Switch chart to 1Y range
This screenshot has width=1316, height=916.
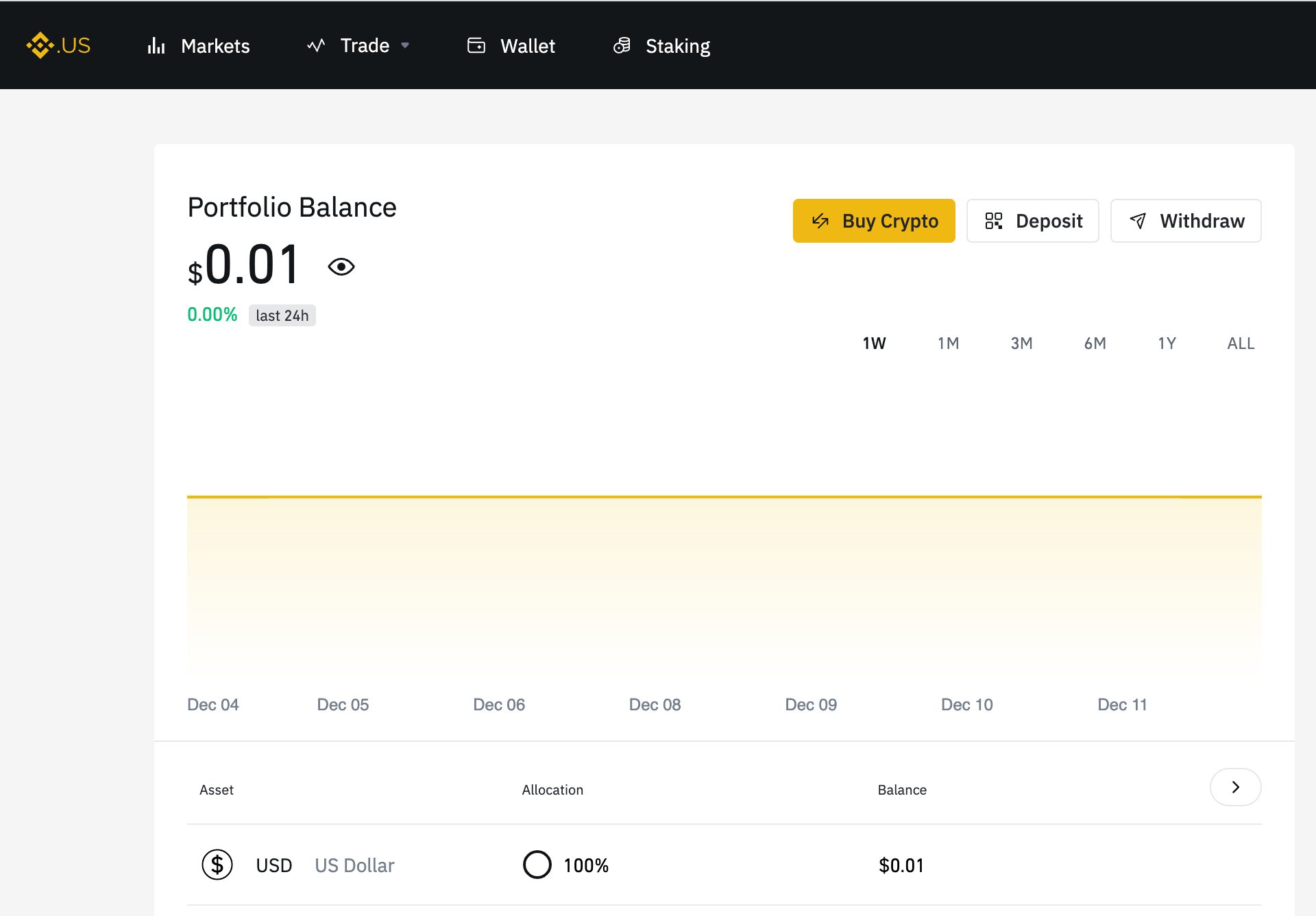coord(1167,343)
